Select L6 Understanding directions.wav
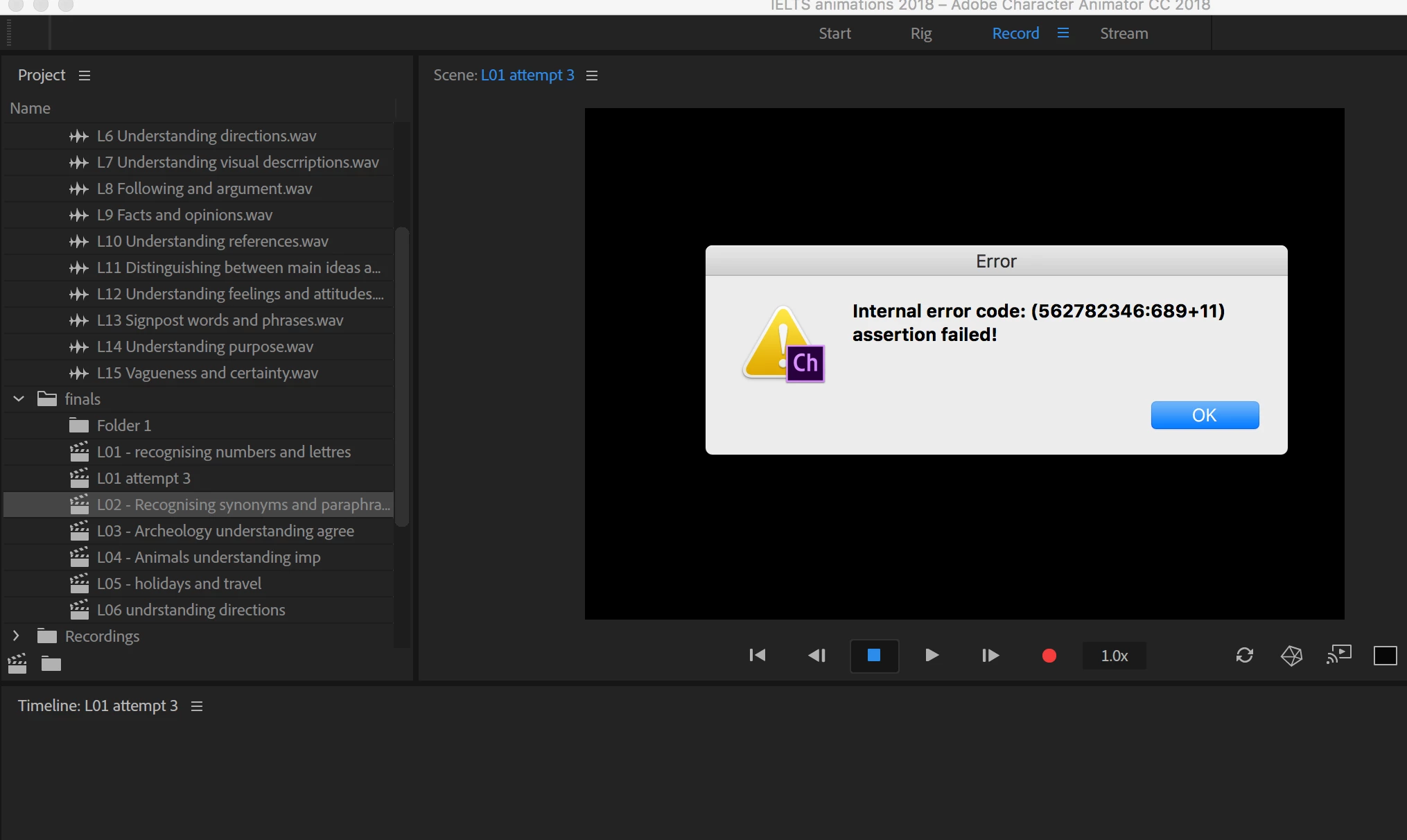Viewport: 1407px width, 840px height. (198, 136)
